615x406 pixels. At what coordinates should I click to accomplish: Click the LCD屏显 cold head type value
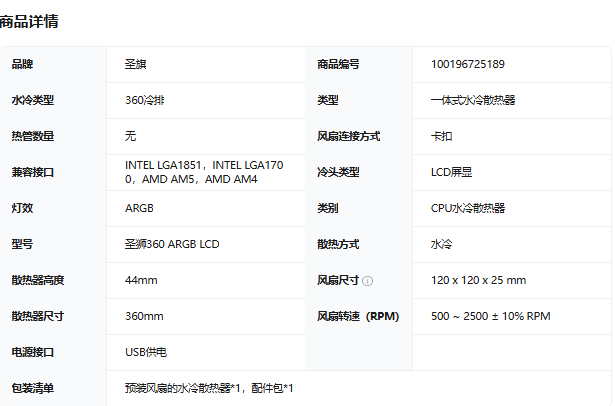click(451, 172)
